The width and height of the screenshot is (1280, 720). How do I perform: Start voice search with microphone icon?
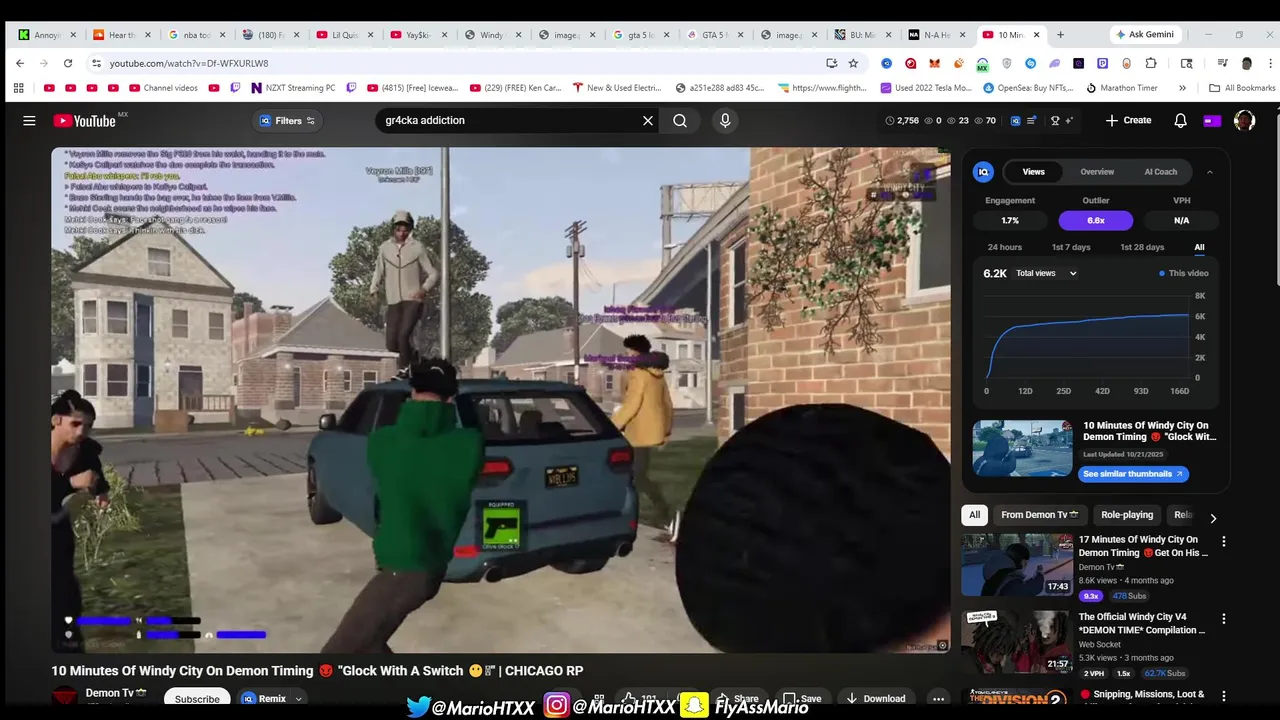[725, 120]
